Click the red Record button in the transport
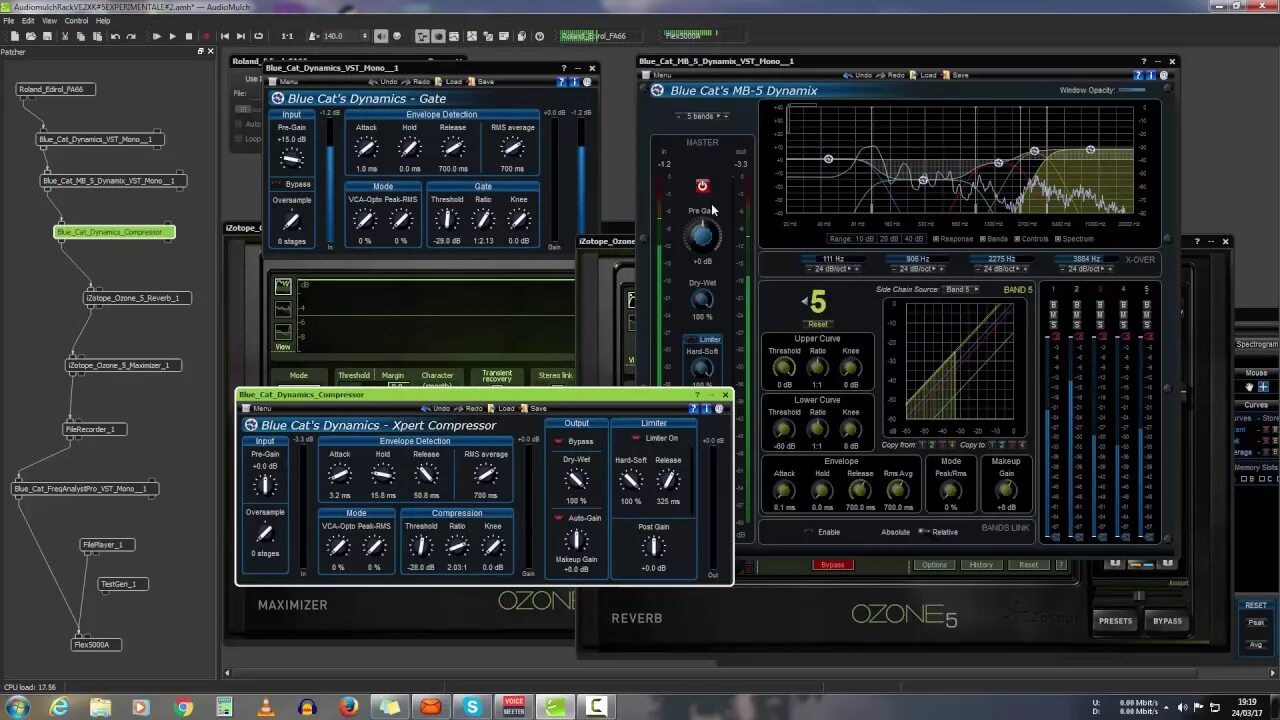Viewport: 1280px width, 720px height. point(206,36)
